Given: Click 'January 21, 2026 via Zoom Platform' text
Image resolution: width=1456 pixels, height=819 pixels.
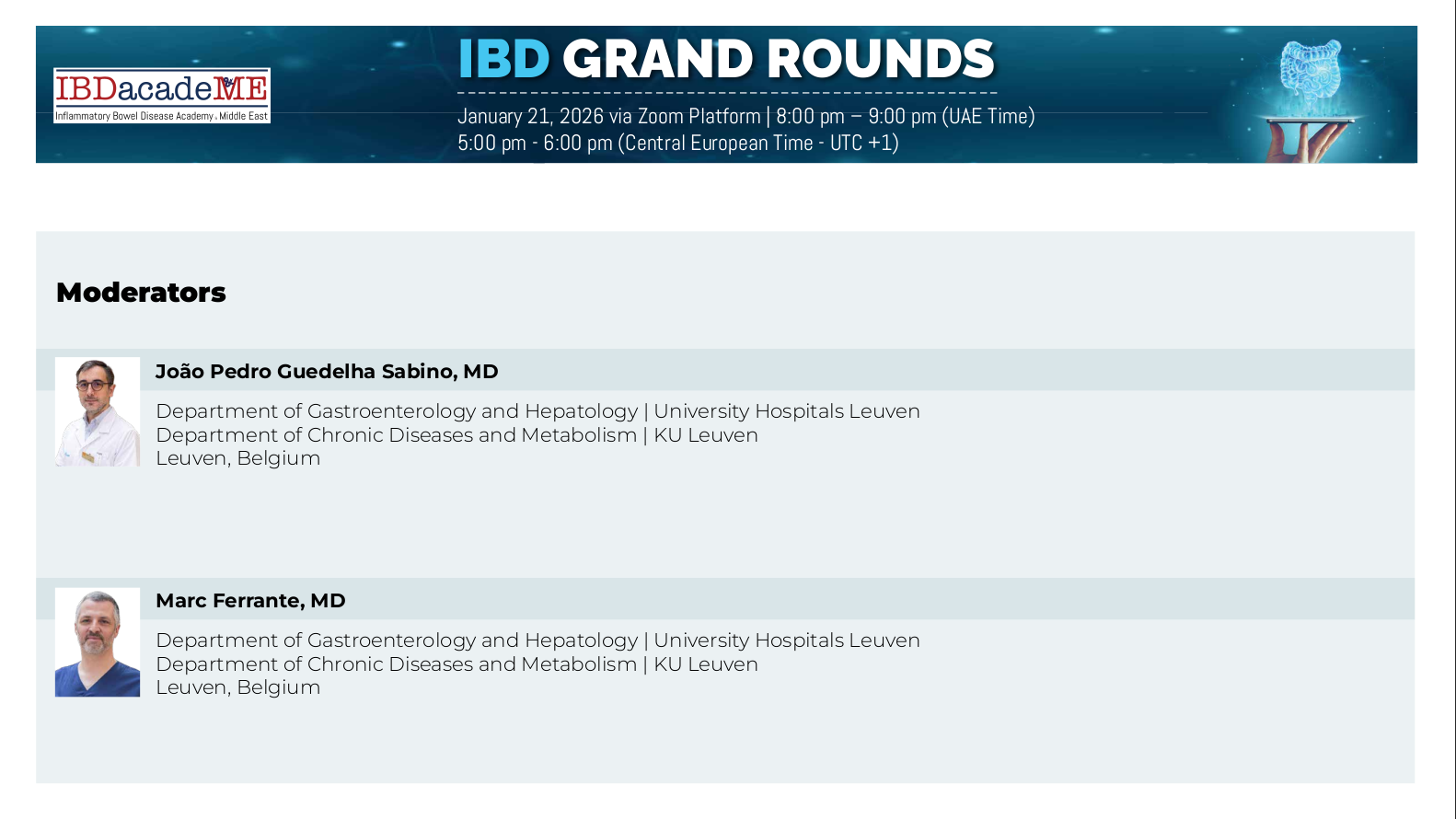Looking at the screenshot, I should 608,117.
